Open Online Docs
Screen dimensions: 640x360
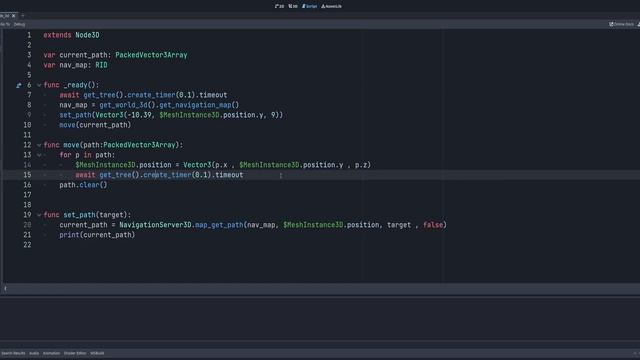pyautogui.click(x=621, y=24)
